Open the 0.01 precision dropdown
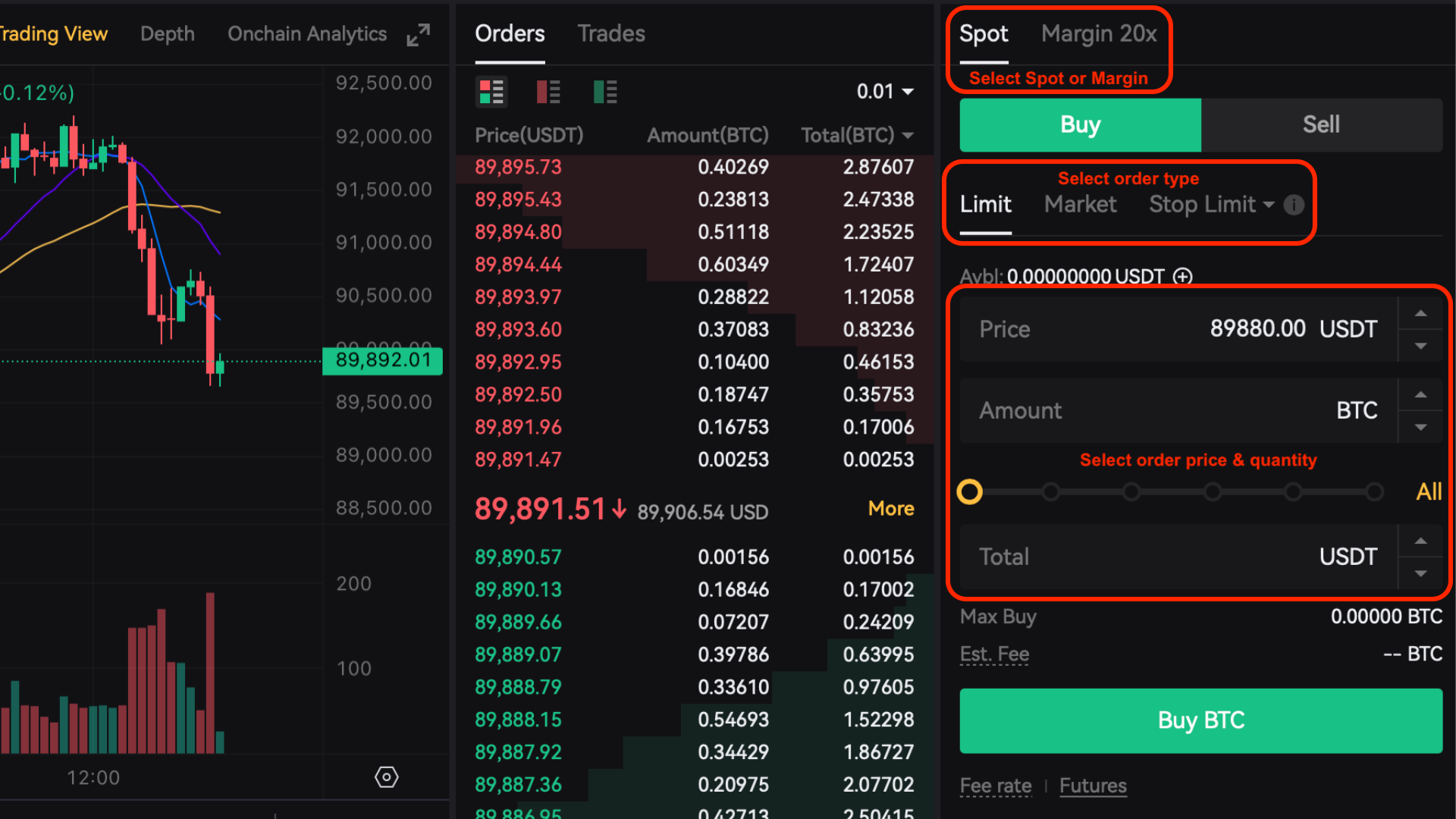 (x=883, y=91)
